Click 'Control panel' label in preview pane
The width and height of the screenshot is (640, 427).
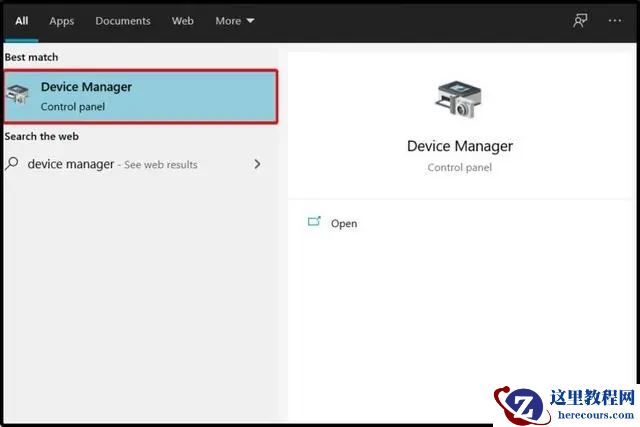point(460,167)
